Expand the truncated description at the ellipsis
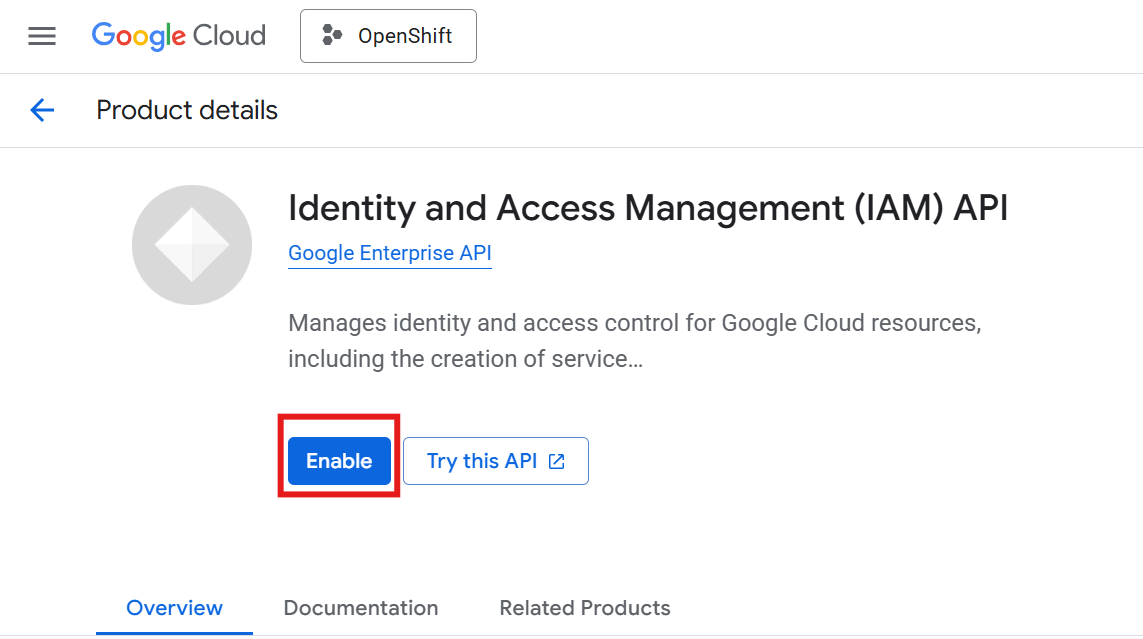The width and height of the screenshot is (1143, 639). tap(633, 359)
